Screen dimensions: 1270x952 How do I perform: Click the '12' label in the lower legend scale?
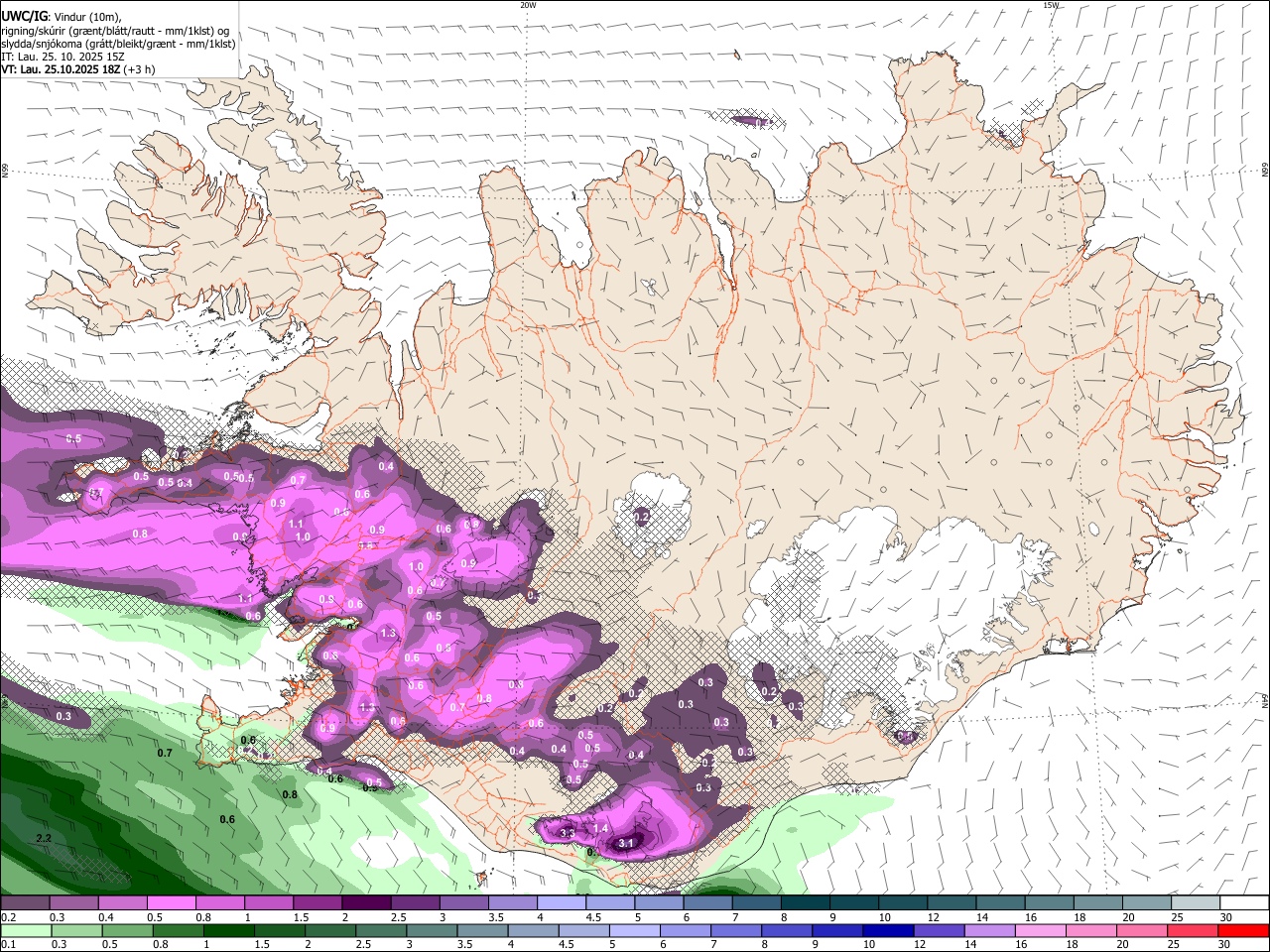(919, 945)
